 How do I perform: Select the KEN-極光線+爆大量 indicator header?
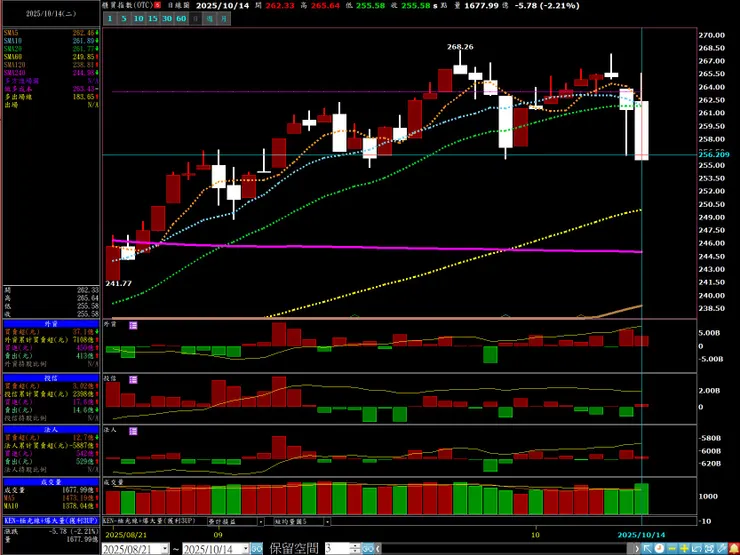(x=51, y=521)
